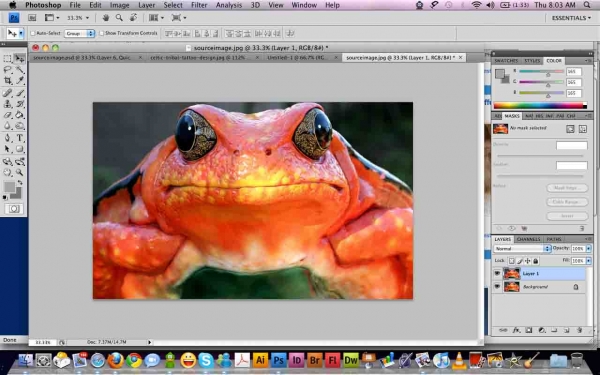Viewport: 600px width, 375px height.
Task: Open the Layer menu
Action: [147, 5]
